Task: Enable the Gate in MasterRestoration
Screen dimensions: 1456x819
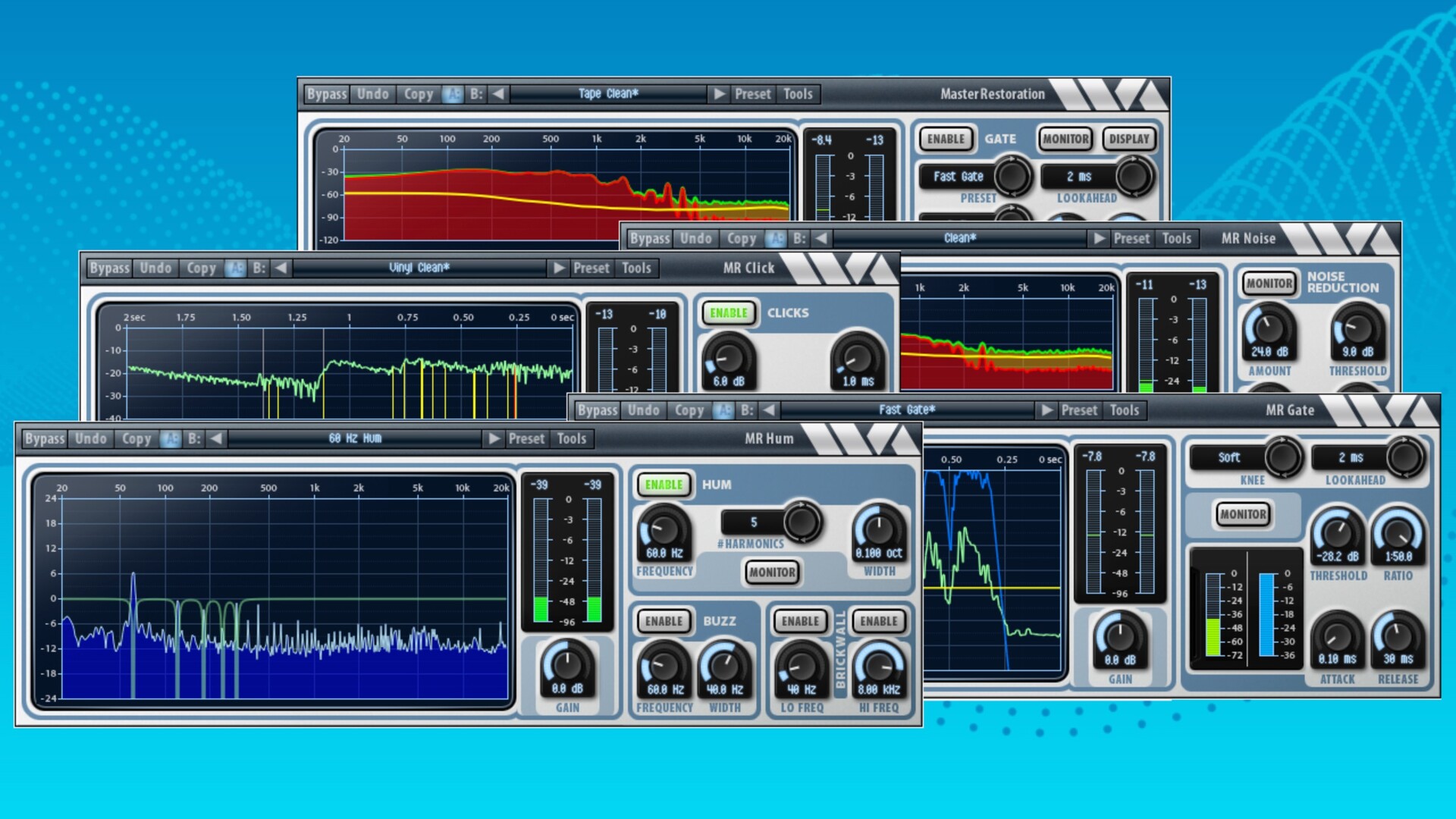Action: click(946, 139)
